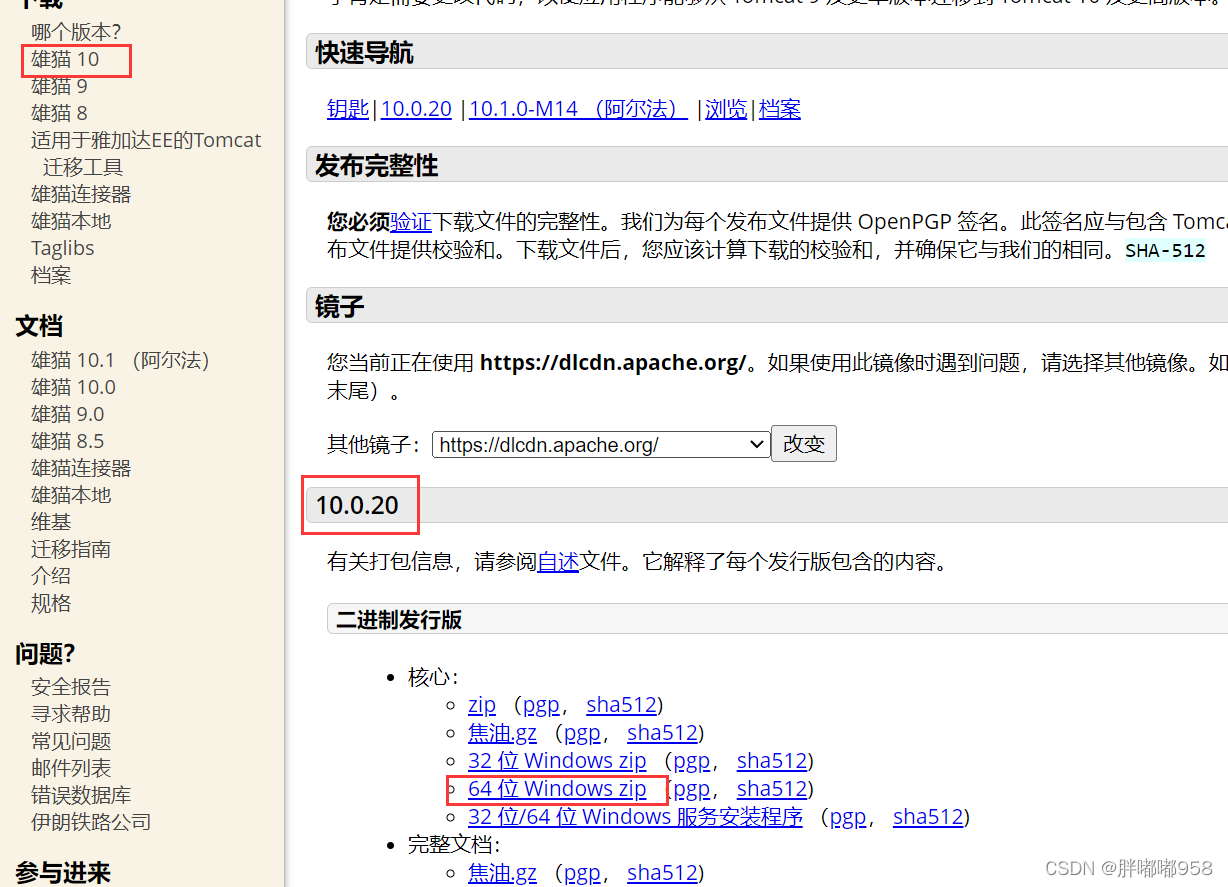Open the 验证 integrity link
The width and height of the screenshot is (1228, 887).
(x=411, y=221)
